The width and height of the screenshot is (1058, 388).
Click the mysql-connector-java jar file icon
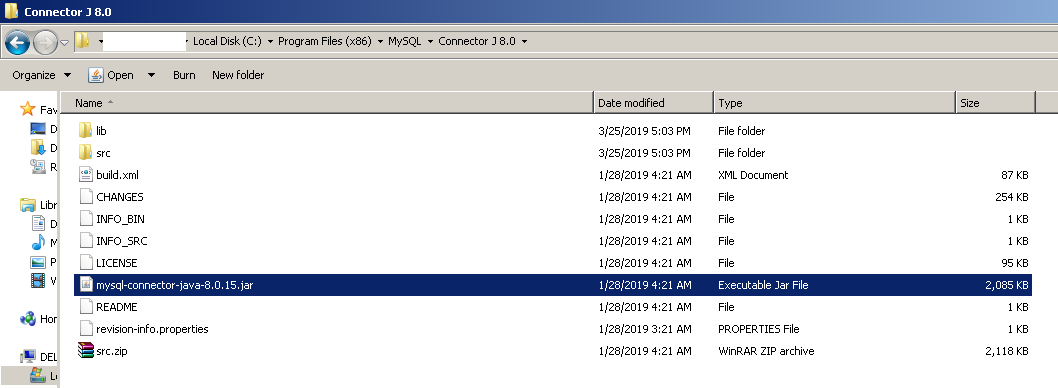coord(85,285)
